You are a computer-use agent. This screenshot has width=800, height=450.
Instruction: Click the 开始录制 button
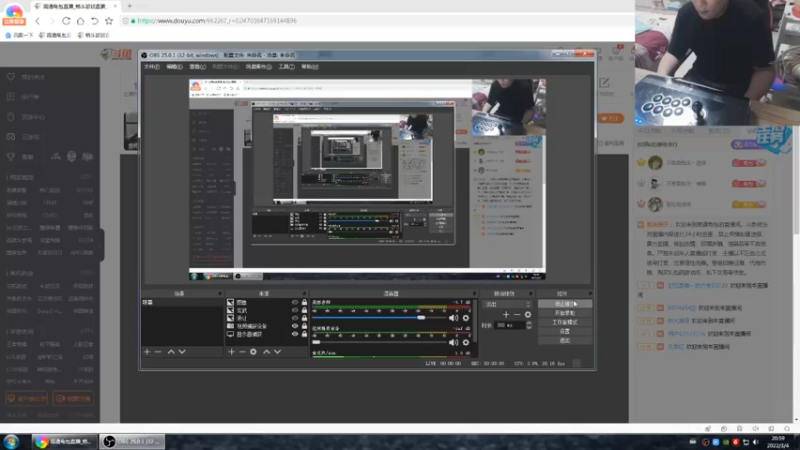pyautogui.click(x=565, y=313)
